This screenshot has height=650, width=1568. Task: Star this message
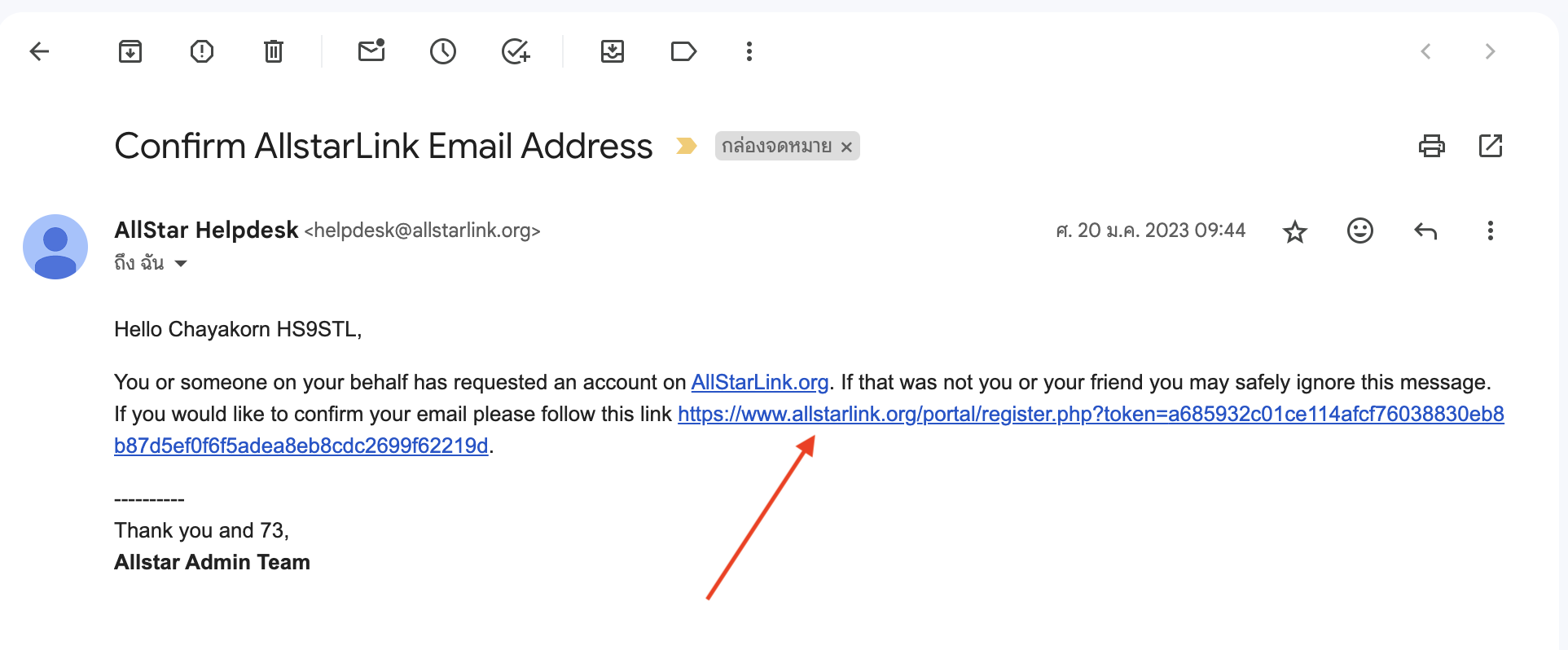pos(1295,231)
